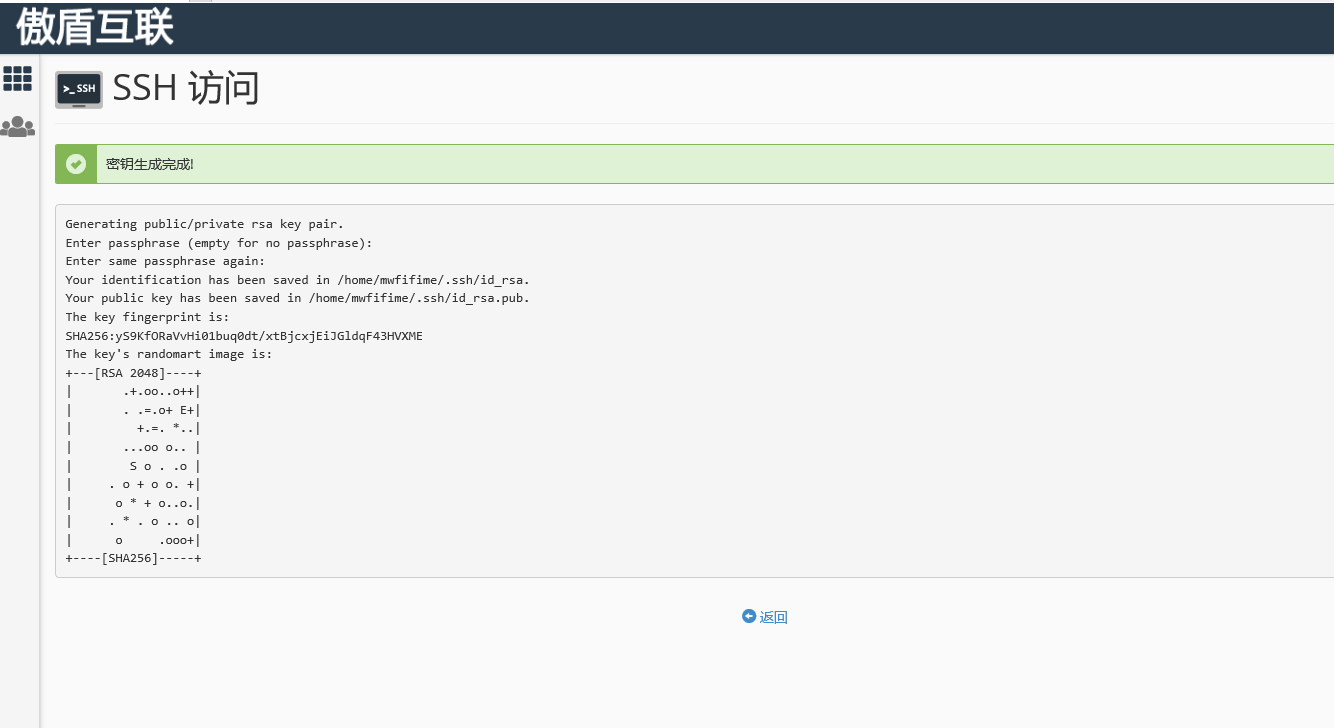The width and height of the screenshot is (1334, 728).
Task: Click the green success checkmark icon
Action: 76,164
